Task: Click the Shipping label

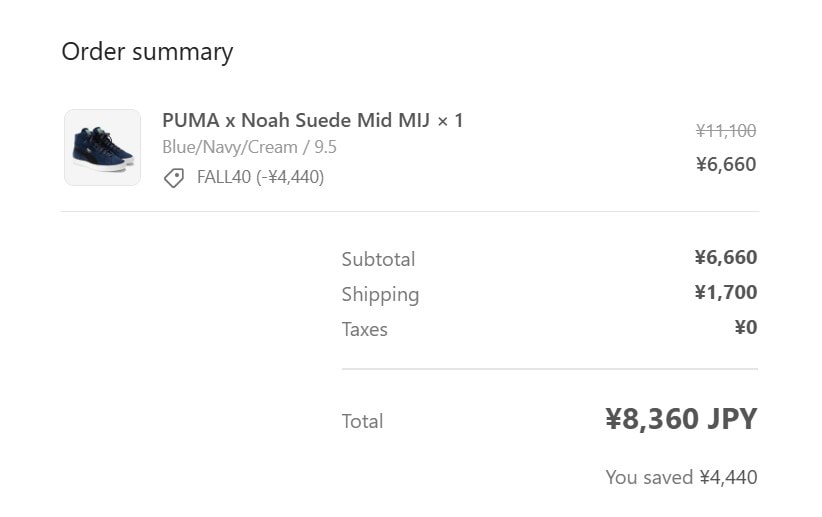Action: 380,294
